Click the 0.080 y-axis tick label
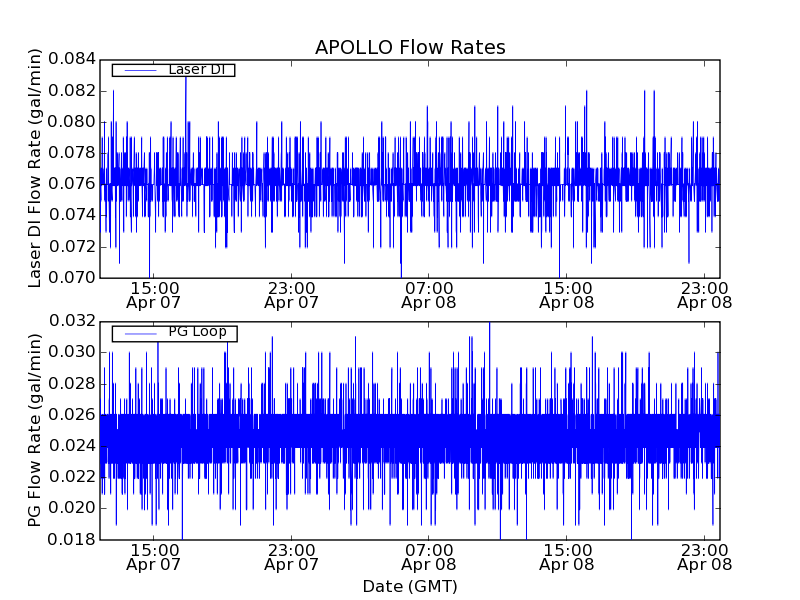 (x=72, y=122)
